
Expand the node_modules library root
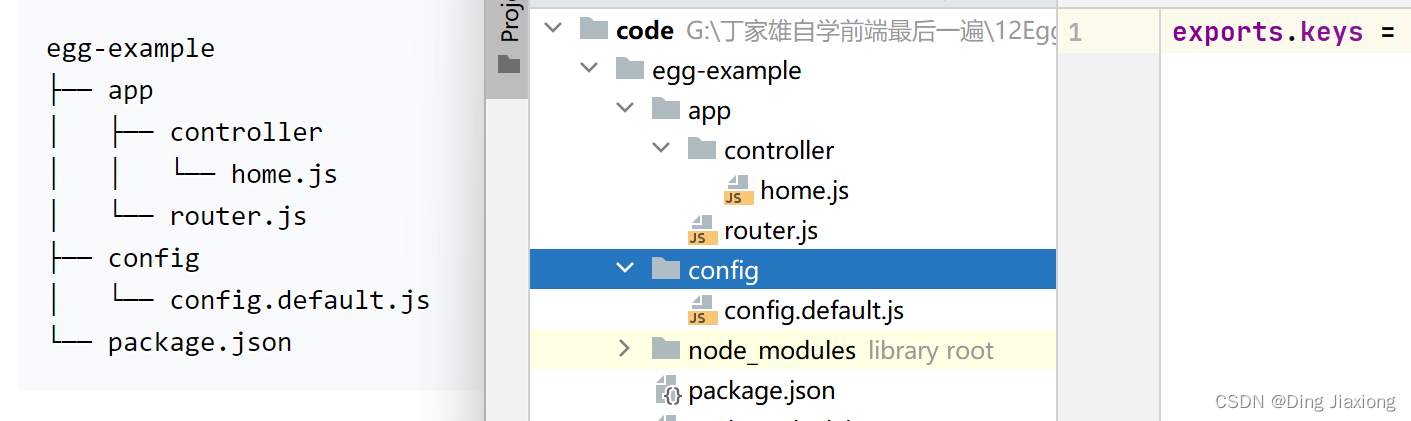(x=625, y=348)
